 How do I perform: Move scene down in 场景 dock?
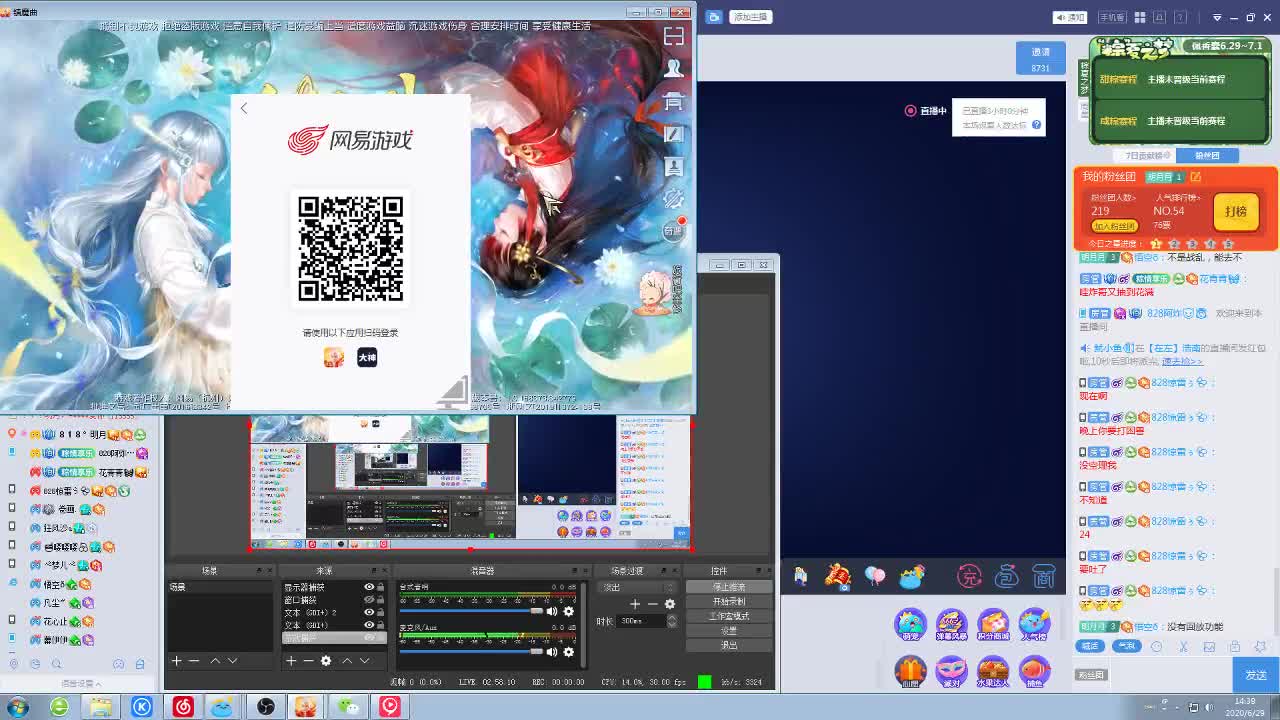[232, 661]
